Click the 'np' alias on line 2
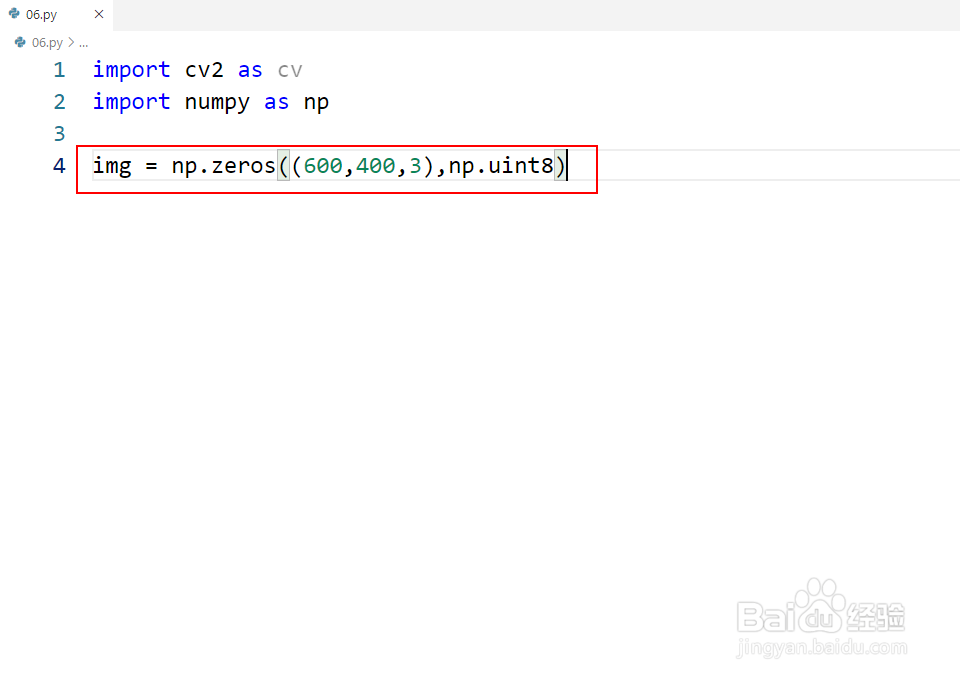This screenshot has height=680, width=960. tap(316, 102)
